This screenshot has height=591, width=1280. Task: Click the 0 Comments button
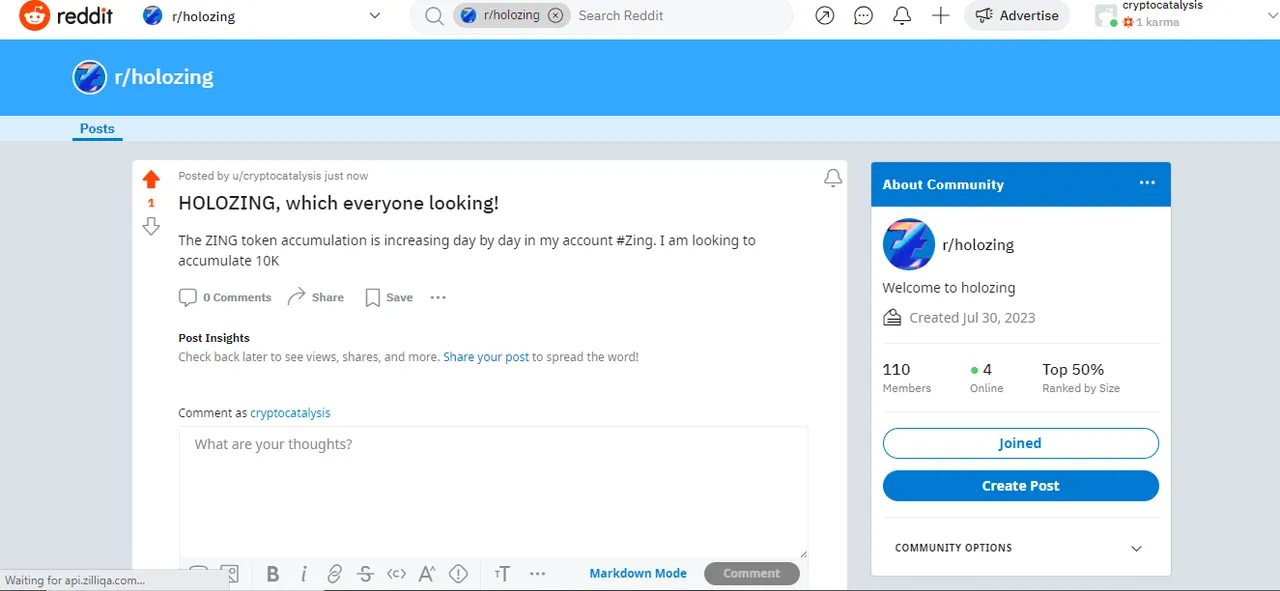tap(225, 297)
